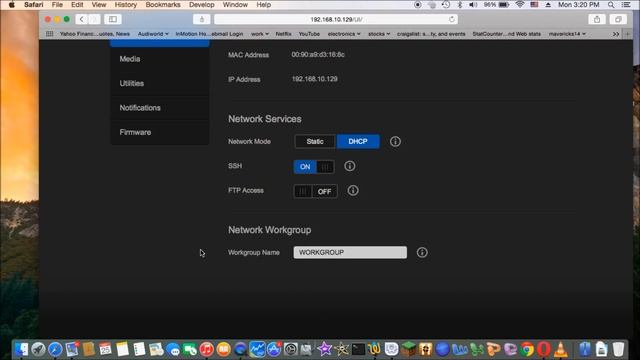
Task: Open StatCounter bookmark
Action: click(507, 34)
